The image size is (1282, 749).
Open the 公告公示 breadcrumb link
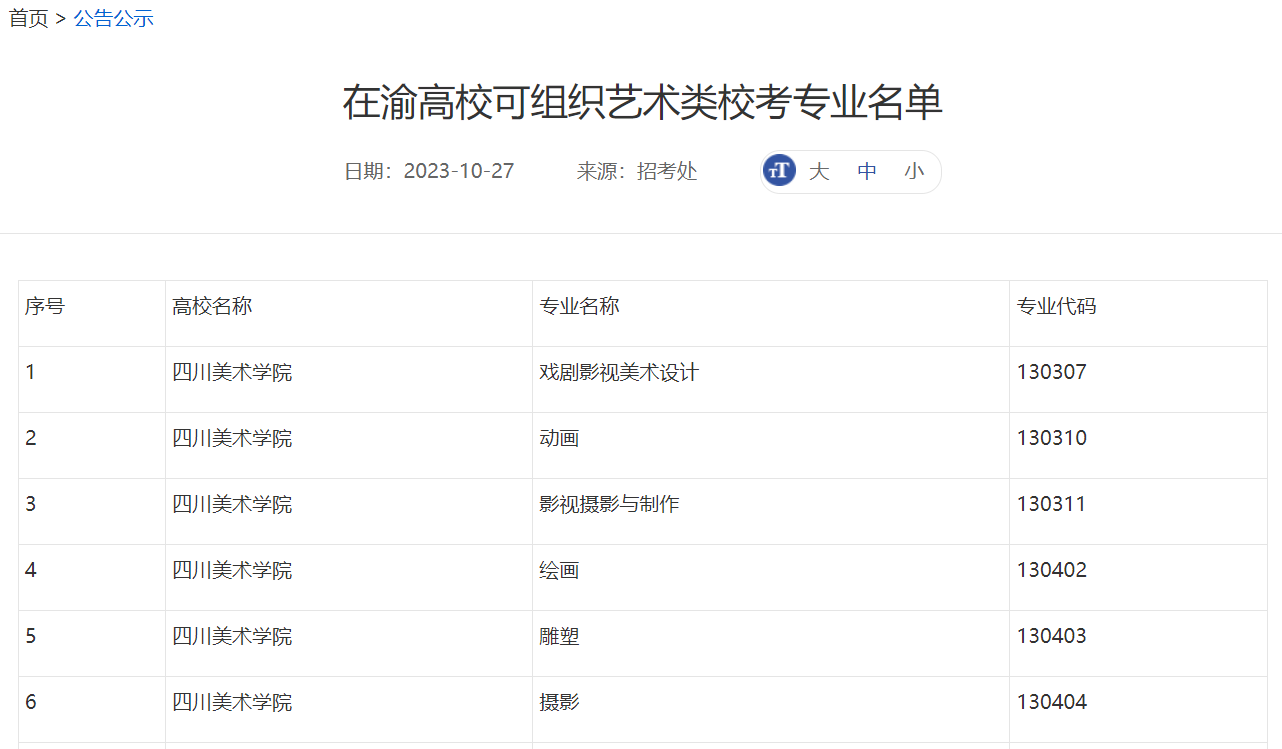113,17
